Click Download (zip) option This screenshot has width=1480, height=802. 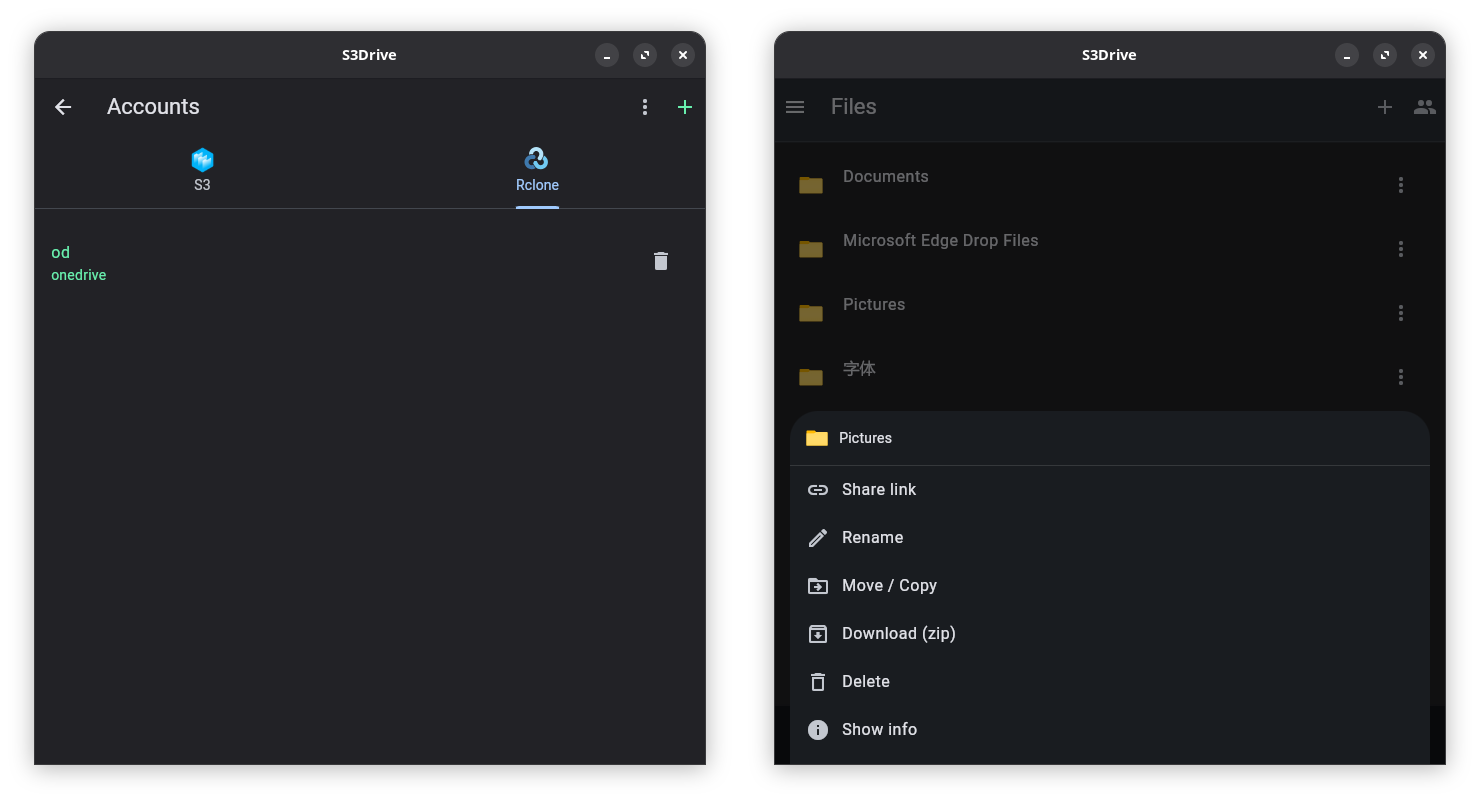tap(898, 633)
